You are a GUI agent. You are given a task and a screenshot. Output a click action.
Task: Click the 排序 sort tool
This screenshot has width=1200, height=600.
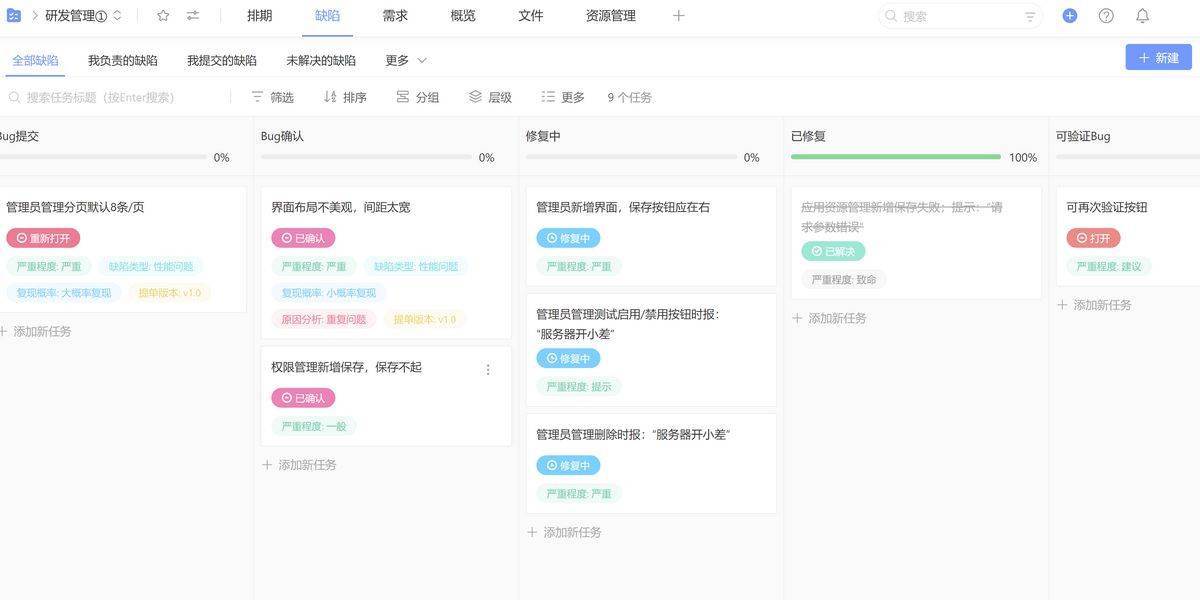[345, 97]
